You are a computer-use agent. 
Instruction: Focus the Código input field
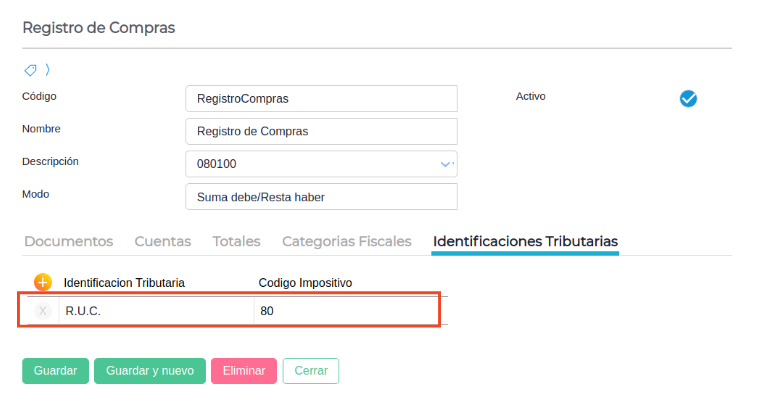tap(321, 99)
